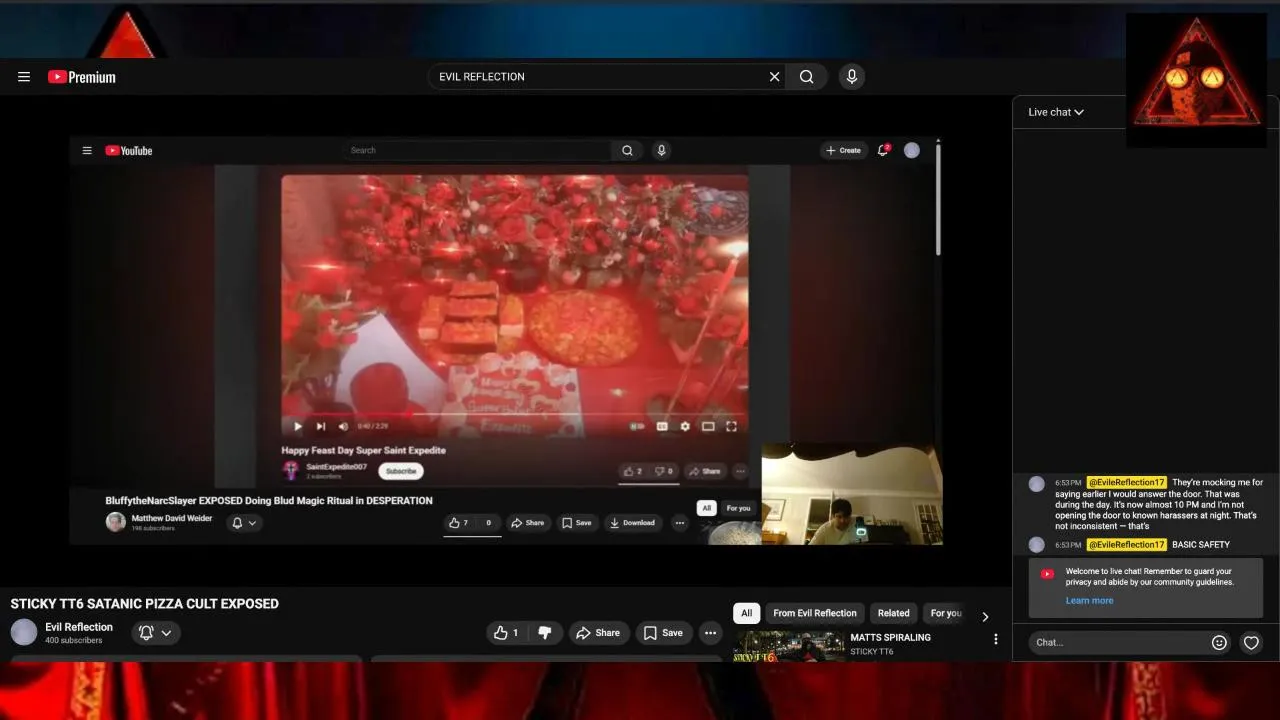Select the Related suggestions chip
Screen dimensions: 1280x720
click(894, 613)
